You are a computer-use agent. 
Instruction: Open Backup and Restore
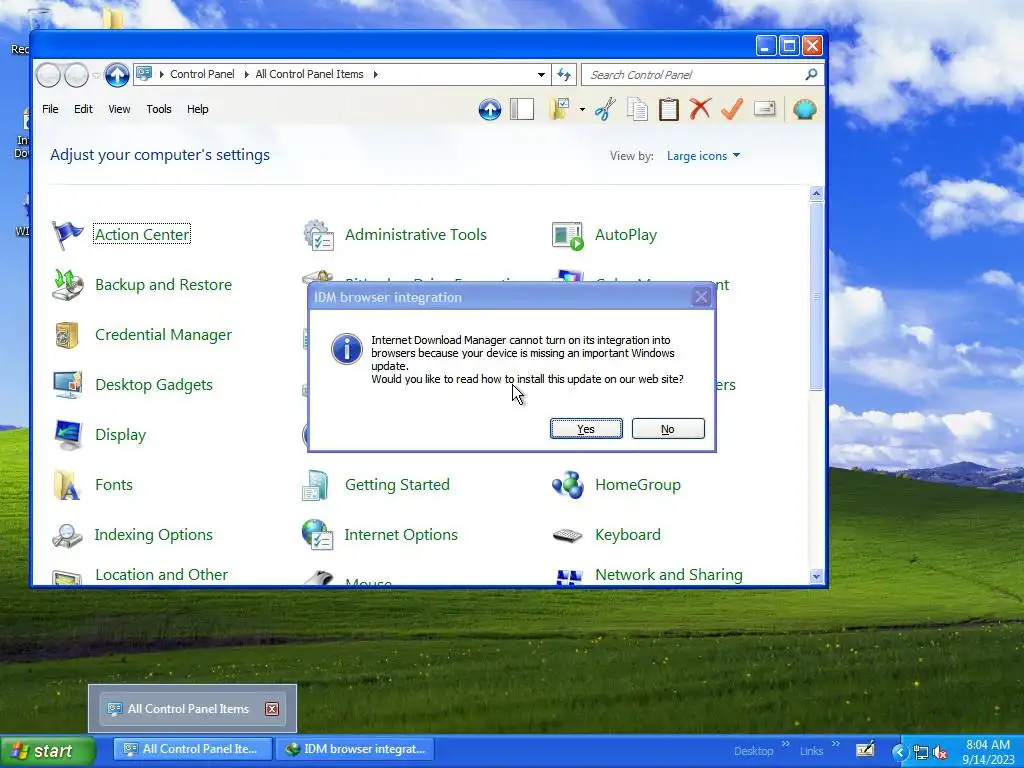click(163, 285)
